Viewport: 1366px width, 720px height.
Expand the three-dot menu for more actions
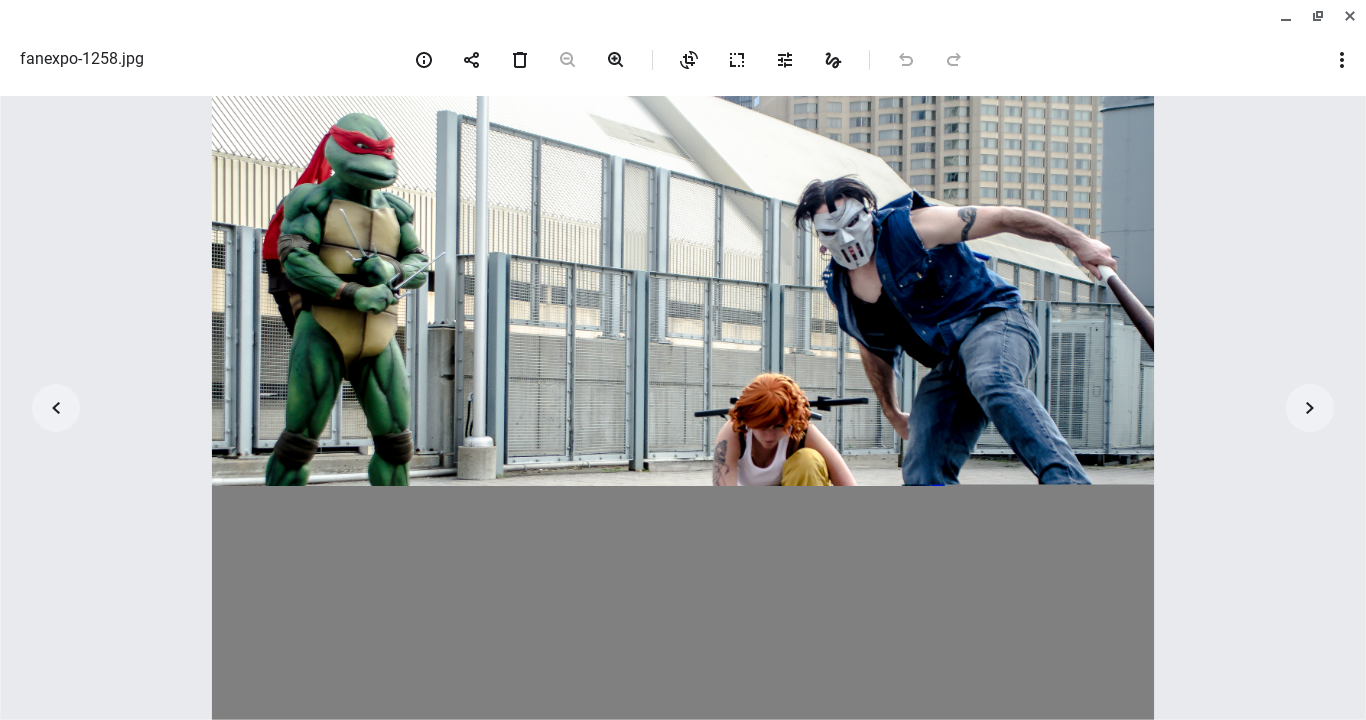[x=1342, y=60]
